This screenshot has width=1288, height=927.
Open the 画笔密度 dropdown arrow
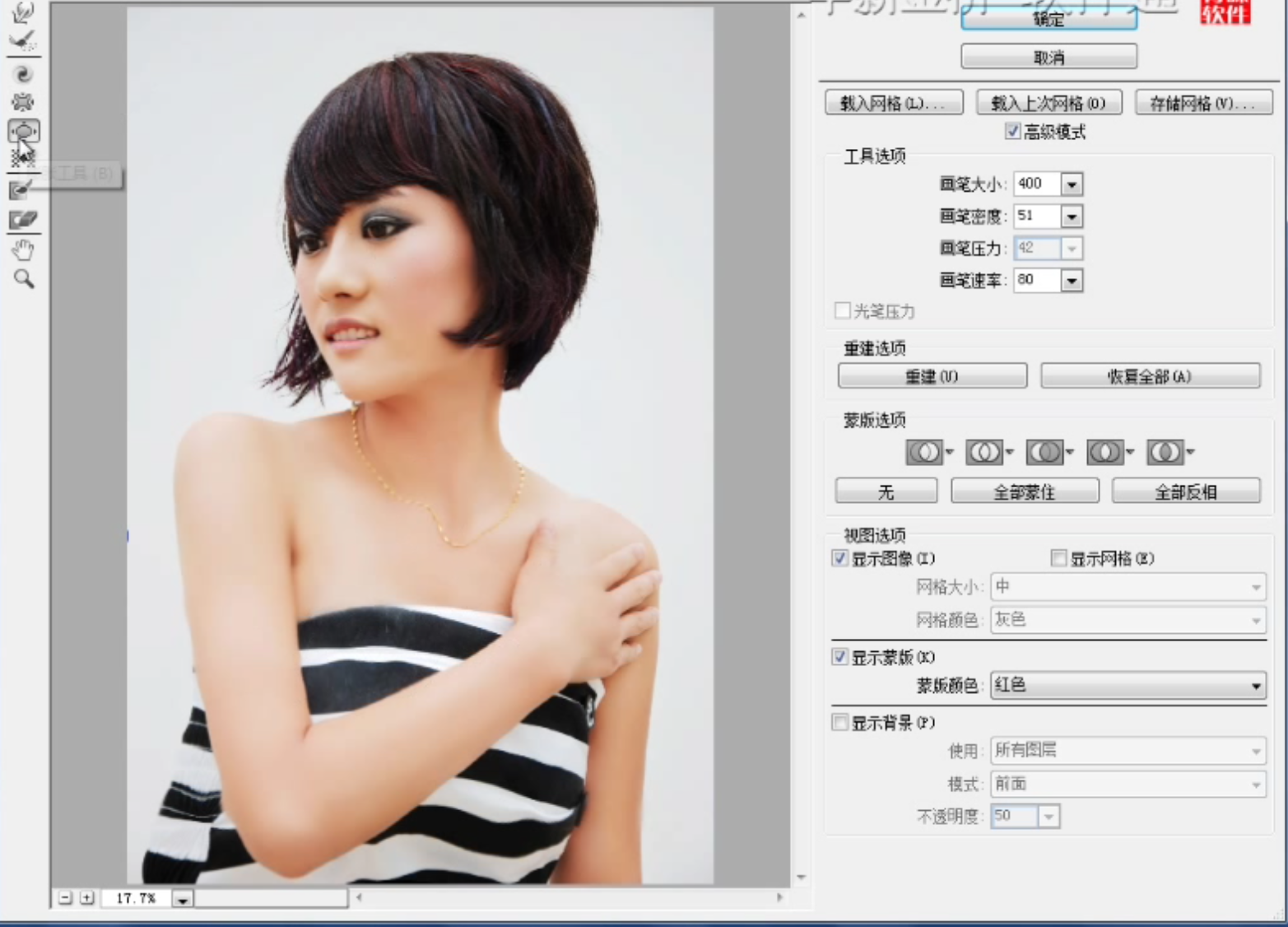[1072, 217]
